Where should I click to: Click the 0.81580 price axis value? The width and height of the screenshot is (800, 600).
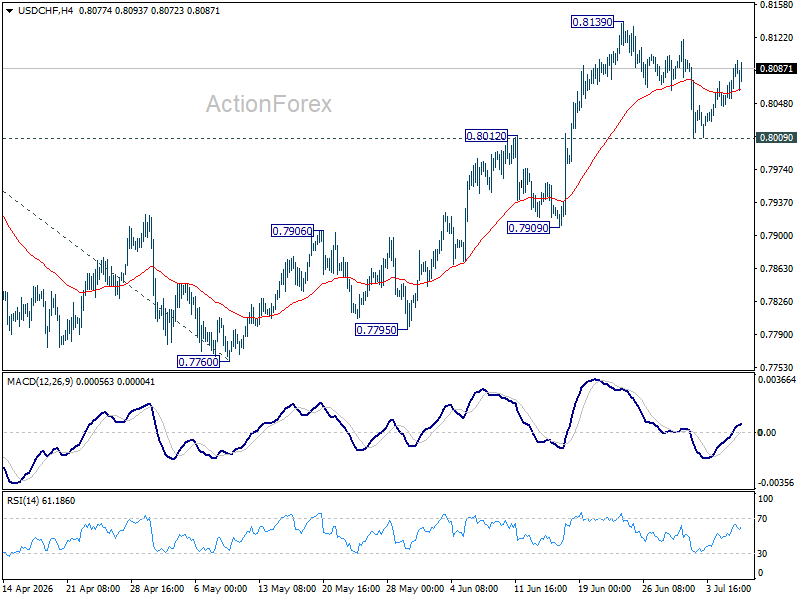[776, 5]
